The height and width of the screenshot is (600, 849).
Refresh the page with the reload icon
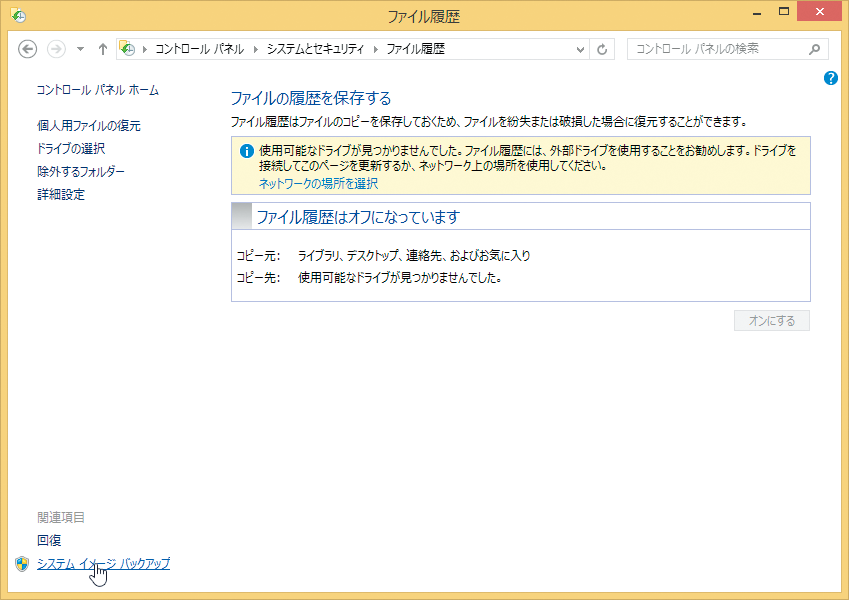[x=602, y=50]
